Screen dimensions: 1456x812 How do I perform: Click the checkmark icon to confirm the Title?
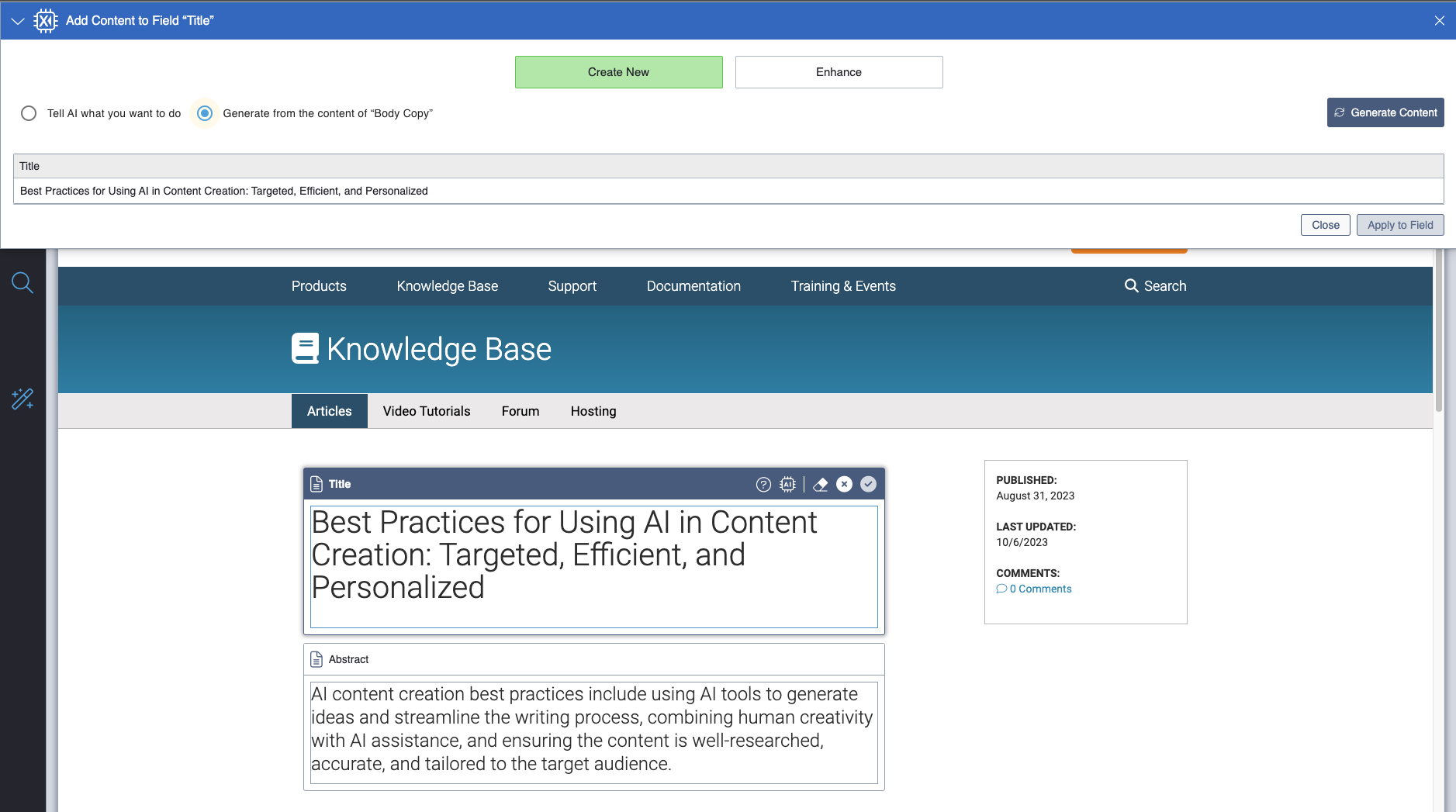[x=868, y=484]
